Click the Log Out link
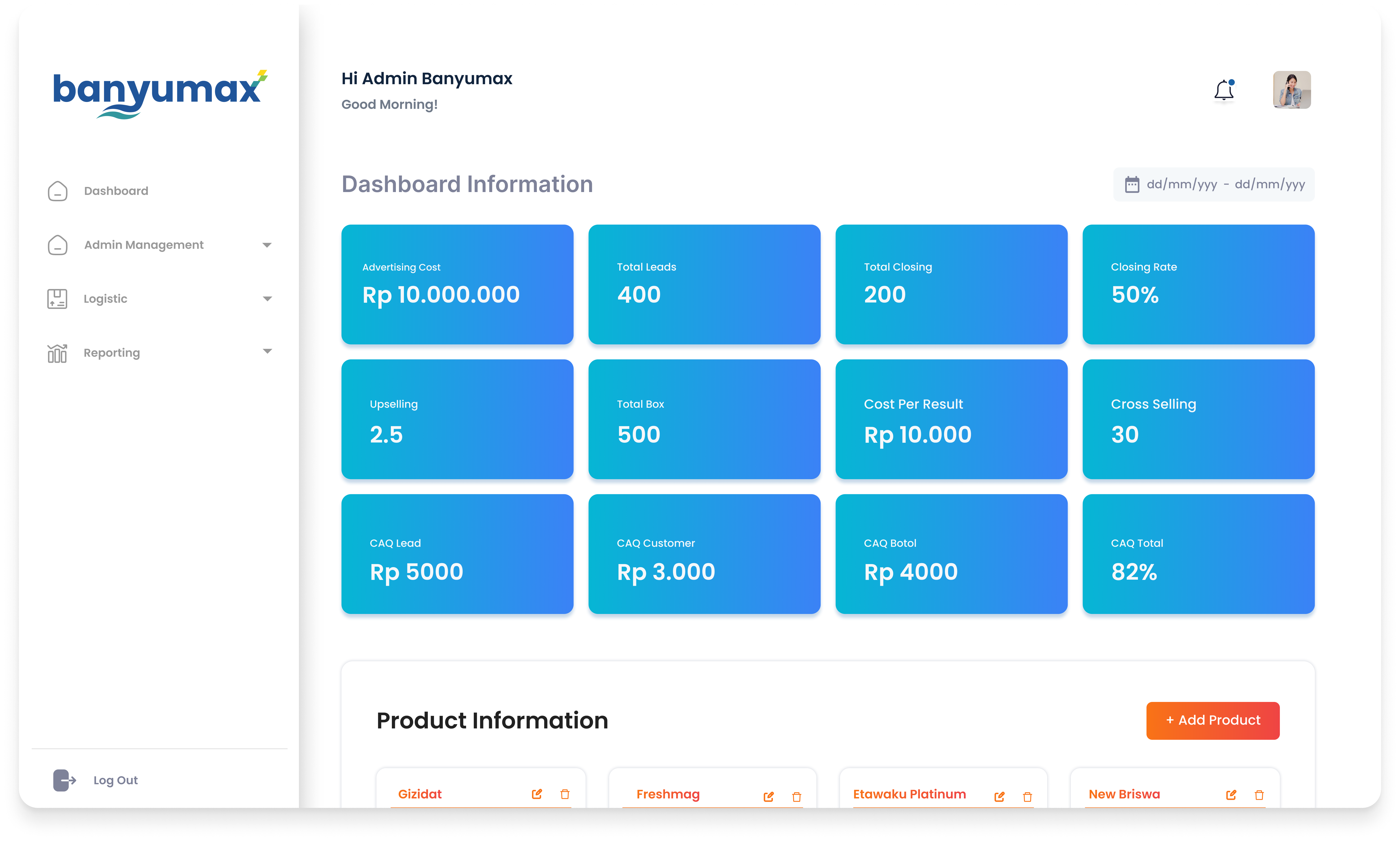Screen dimensions: 1400x841 click(116, 780)
